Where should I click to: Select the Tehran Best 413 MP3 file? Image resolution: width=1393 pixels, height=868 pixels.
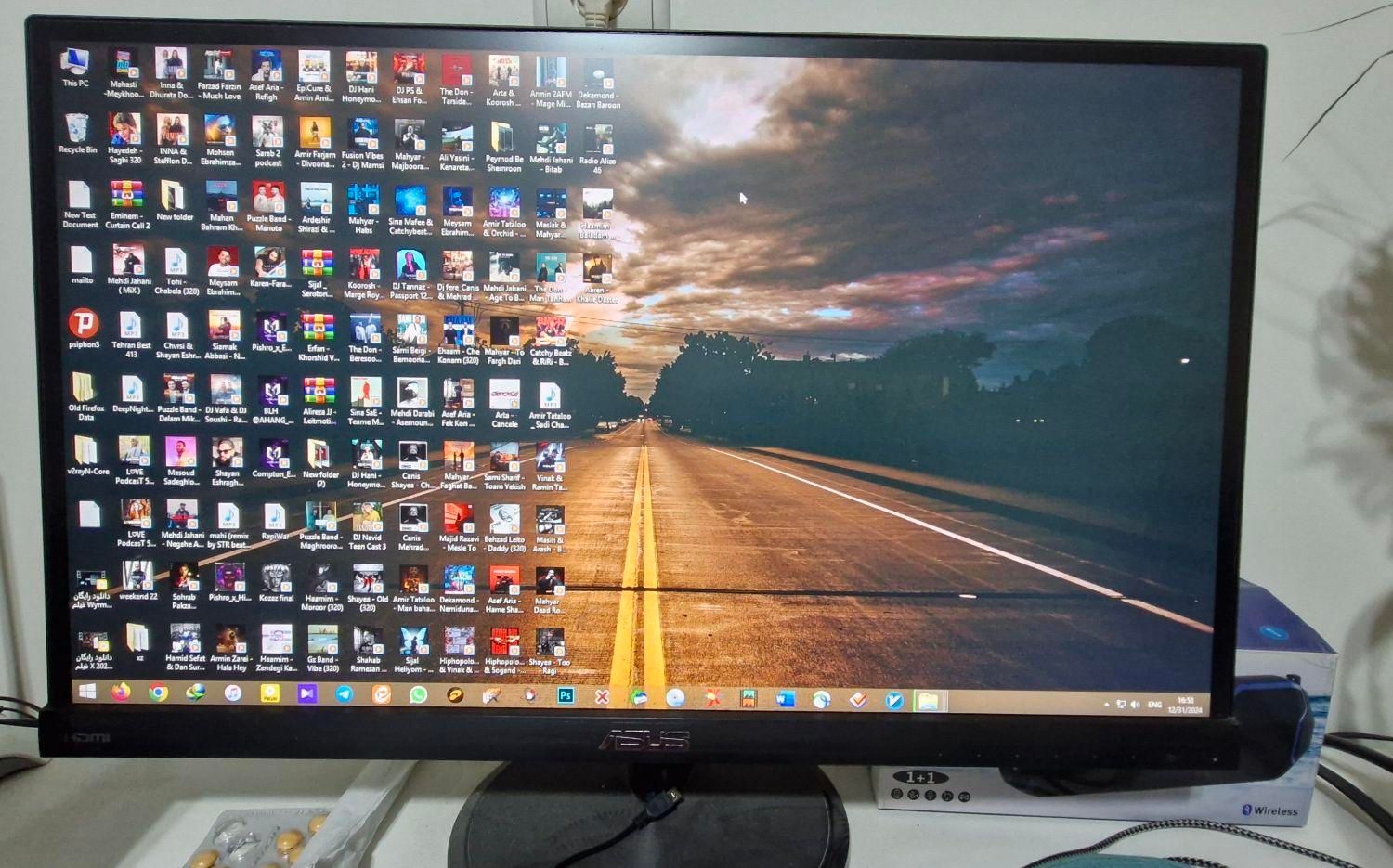point(131,335)
